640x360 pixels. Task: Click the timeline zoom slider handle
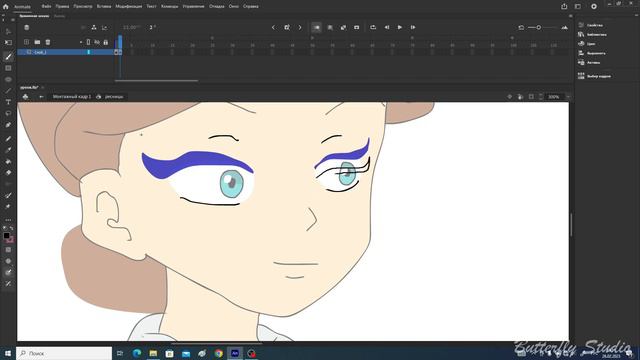coord(539,27)
